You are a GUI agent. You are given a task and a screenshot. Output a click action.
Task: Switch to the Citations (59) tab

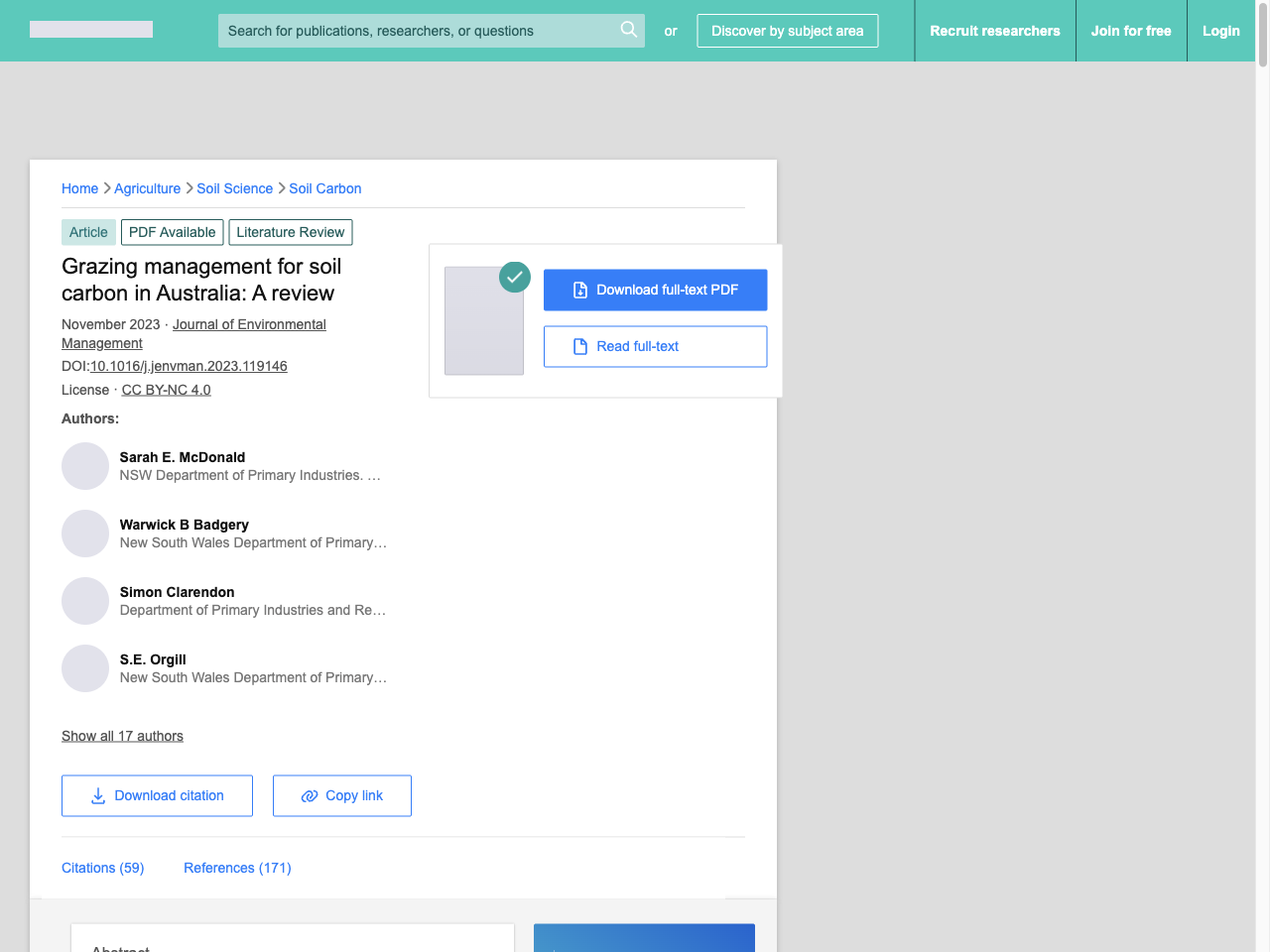point(102,868)
